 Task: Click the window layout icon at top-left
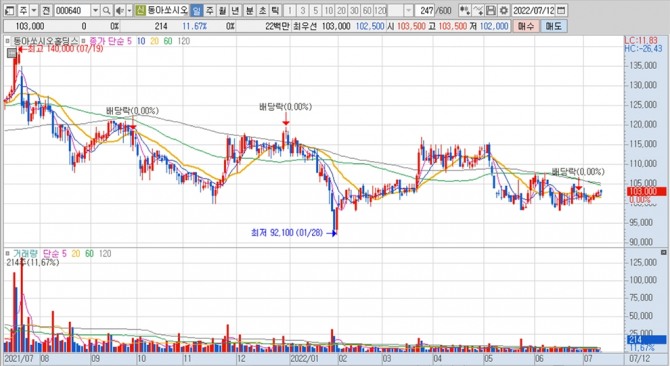click(9, 10)
